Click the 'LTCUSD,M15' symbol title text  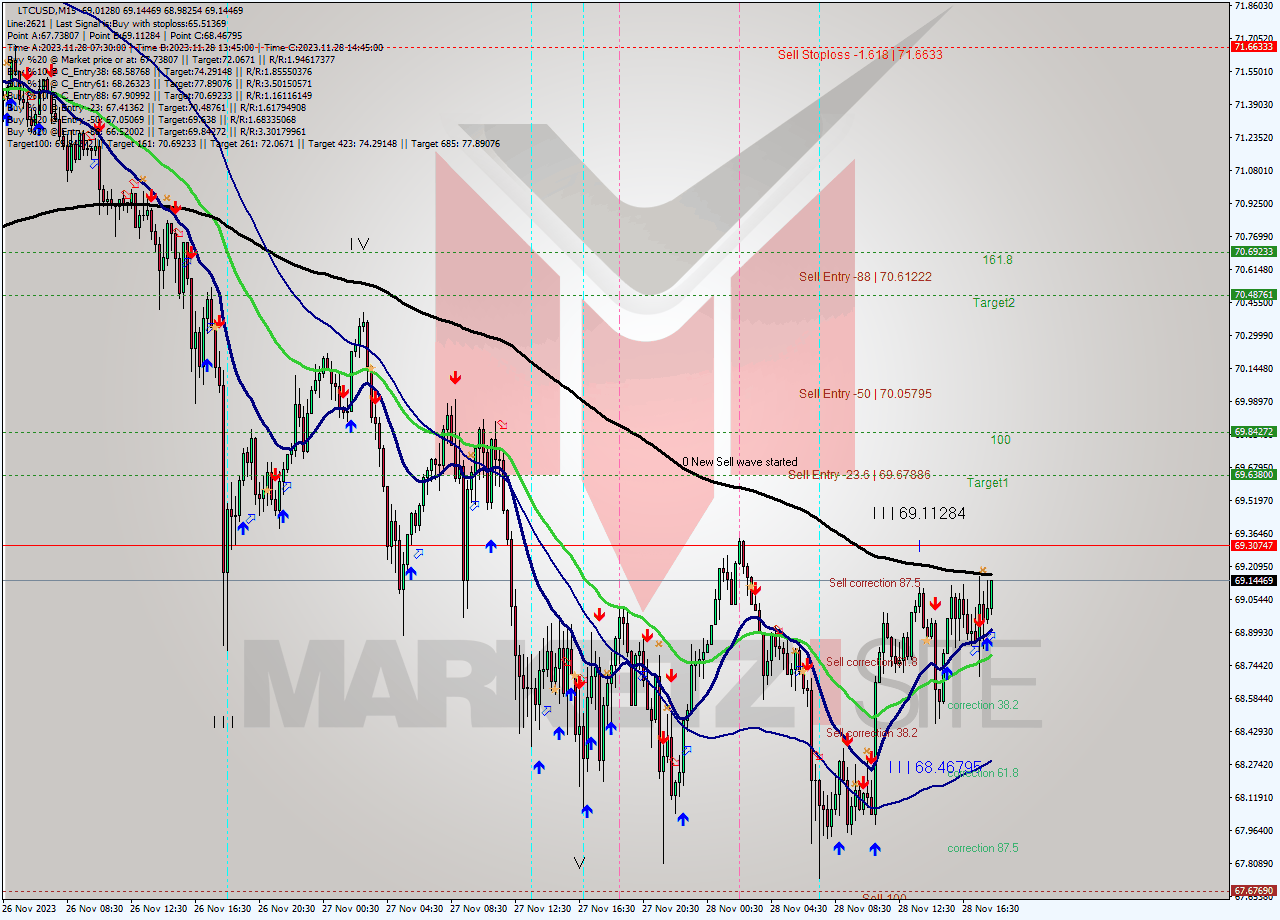45,10
